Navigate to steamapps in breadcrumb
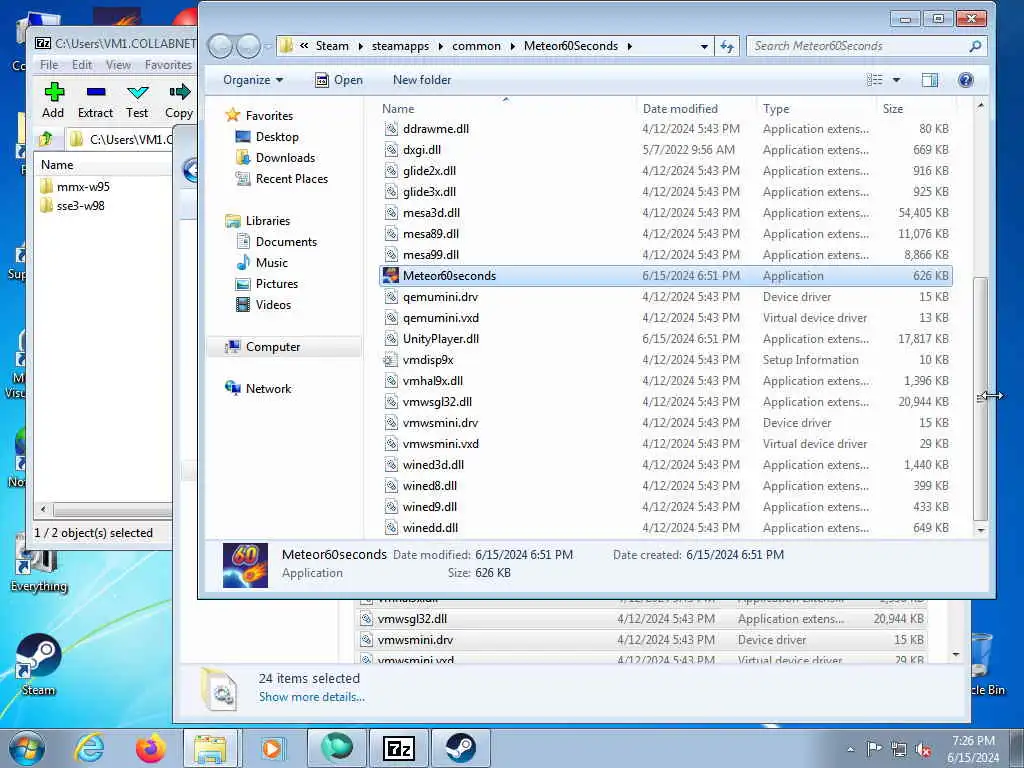1024x768 pixels. pos(400,46)
